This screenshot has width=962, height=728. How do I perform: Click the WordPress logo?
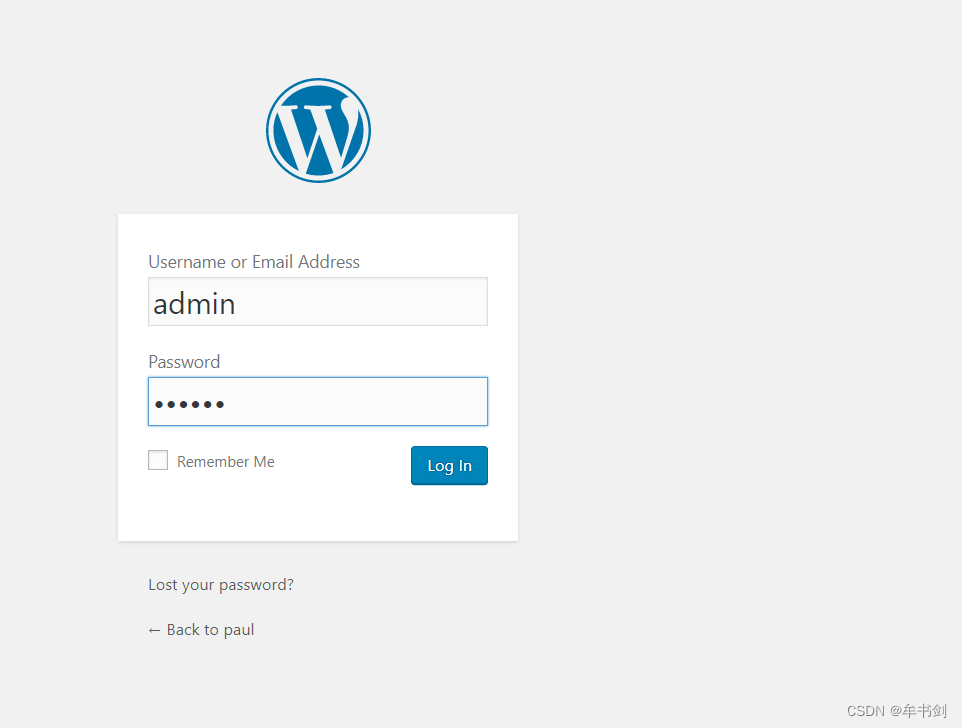tap(318, 131)
